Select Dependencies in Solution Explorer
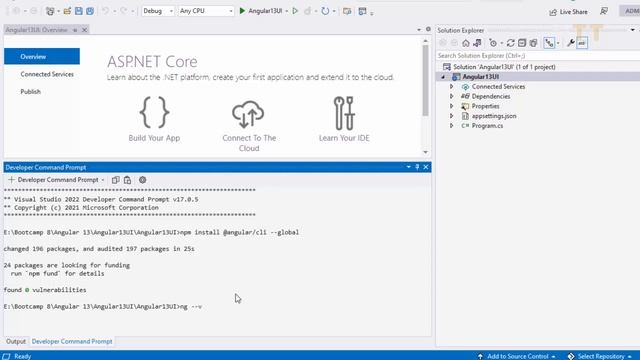Image resolution: width=640 pixels, height=360 pixels. [x=491, y=96]
